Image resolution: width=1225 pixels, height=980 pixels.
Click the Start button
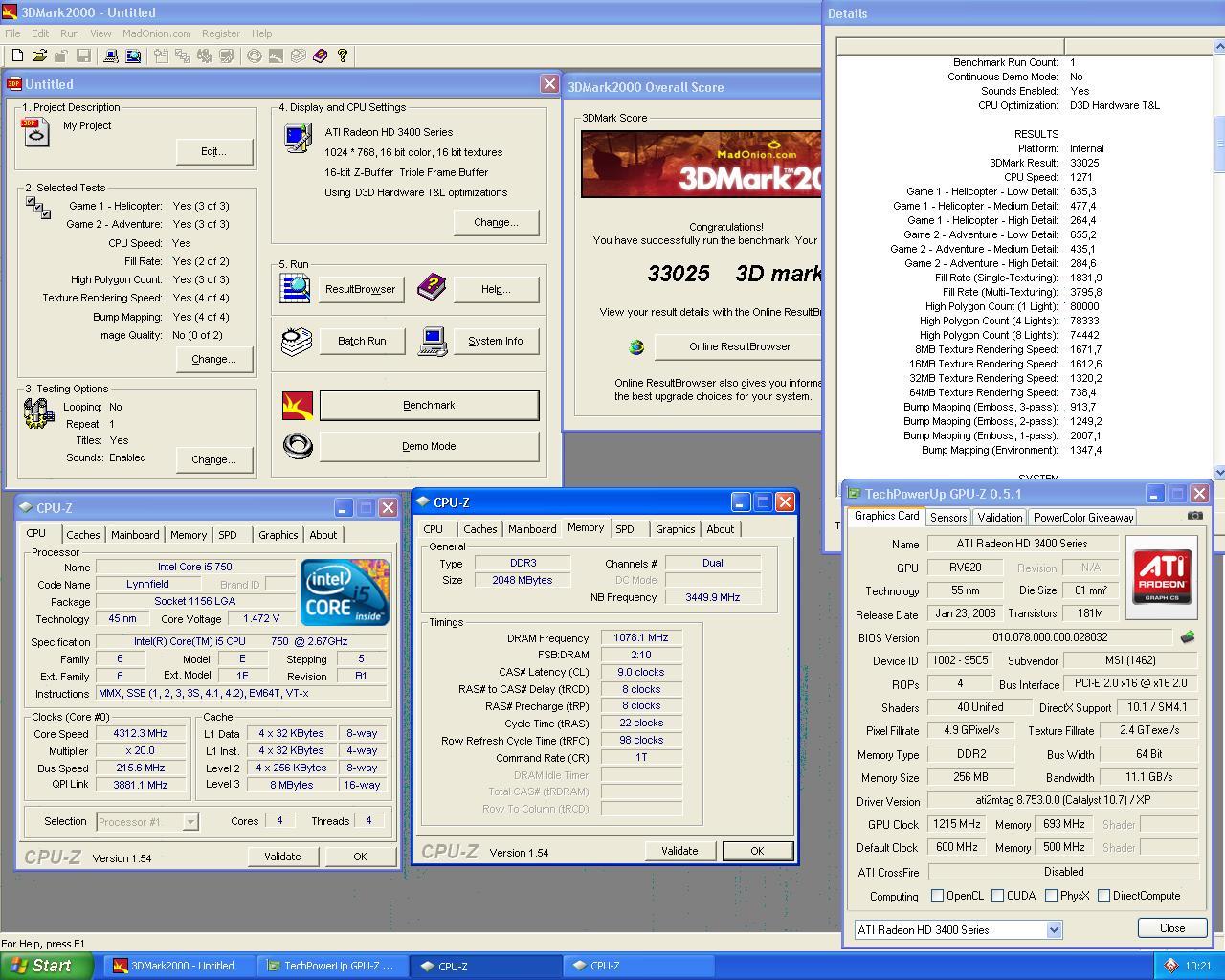(x=46, y=966)
